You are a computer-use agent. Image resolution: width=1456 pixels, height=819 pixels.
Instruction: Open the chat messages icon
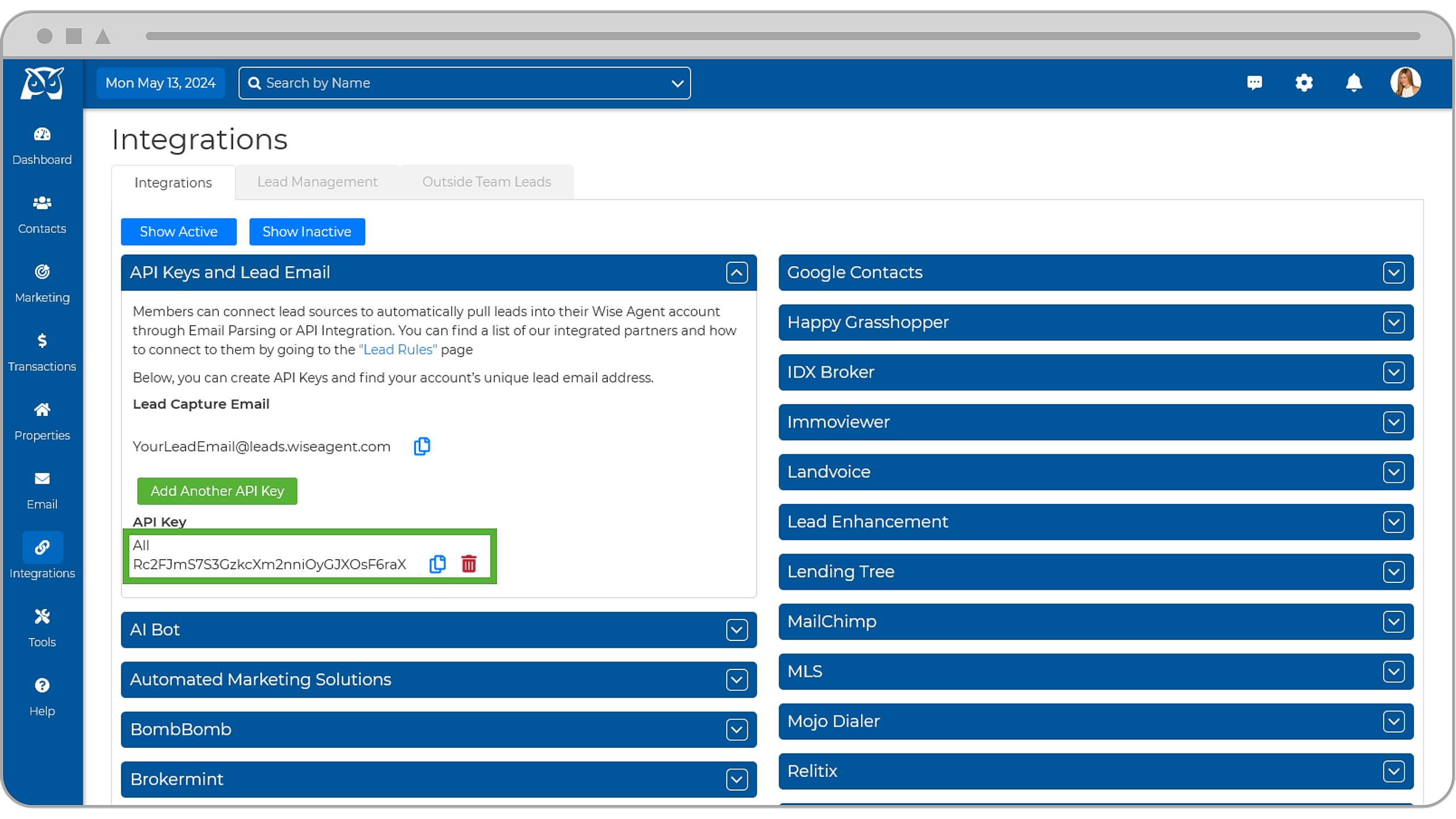1255,83
